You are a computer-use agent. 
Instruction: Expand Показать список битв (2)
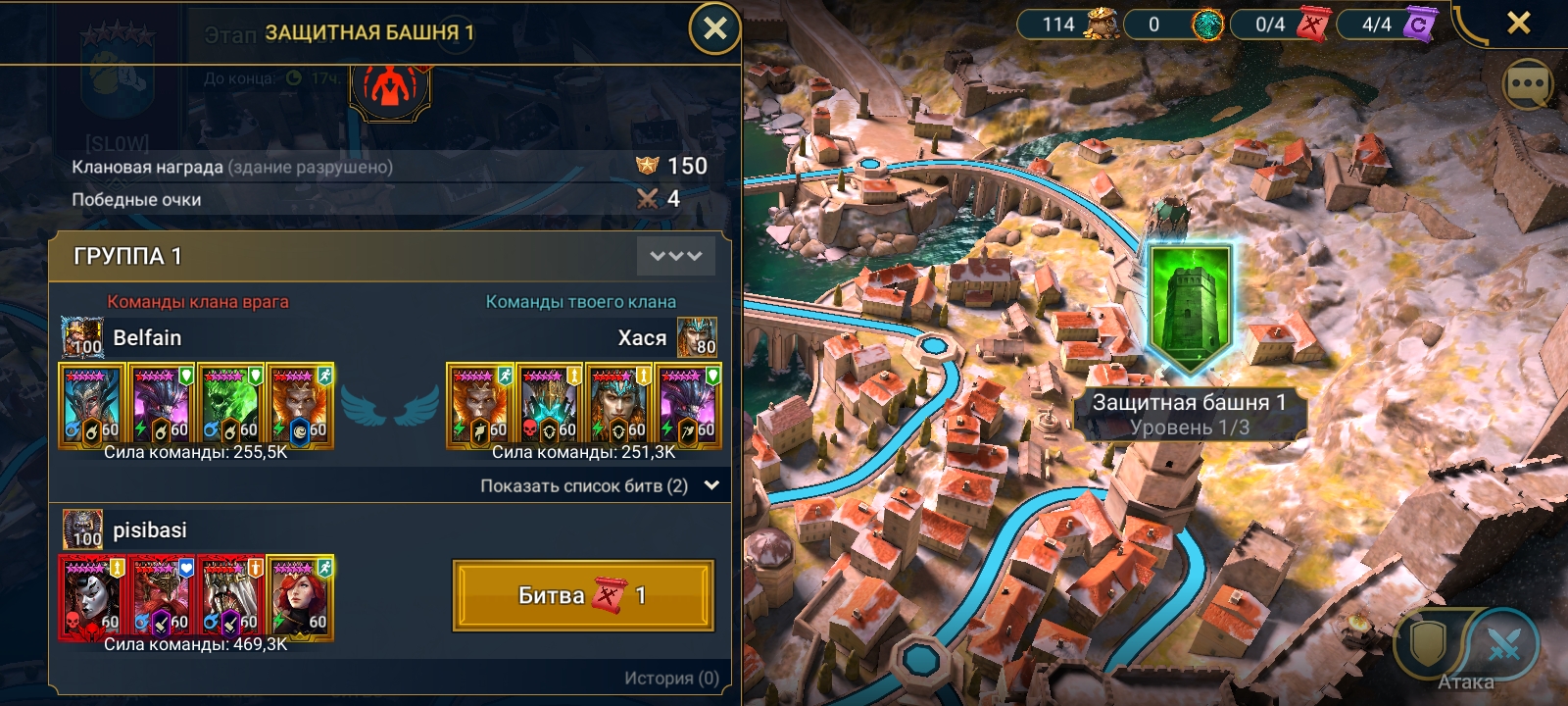coord(600,485)
